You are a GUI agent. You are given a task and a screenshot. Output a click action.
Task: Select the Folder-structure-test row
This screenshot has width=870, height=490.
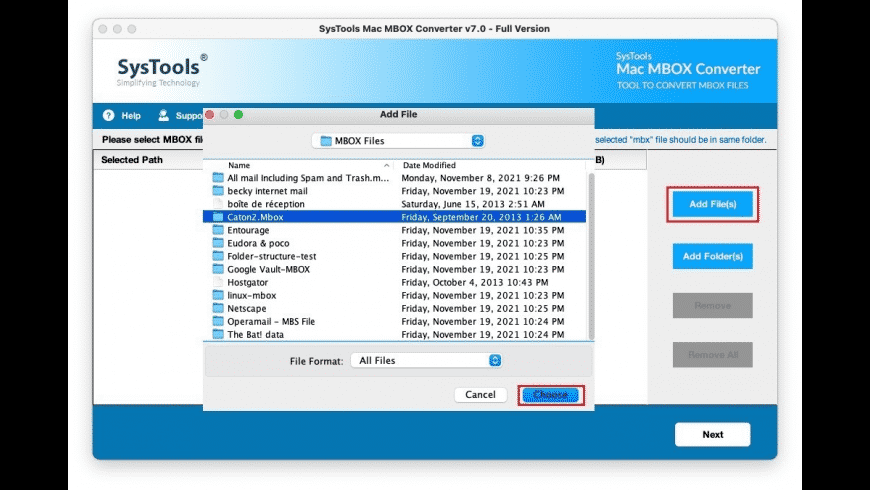click(394, 256)
